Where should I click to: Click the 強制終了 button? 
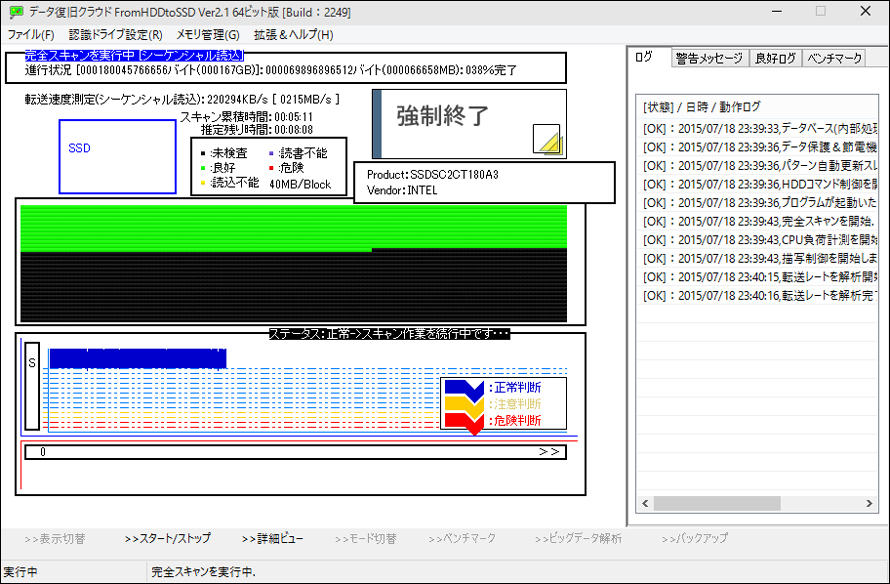(469, 124)
